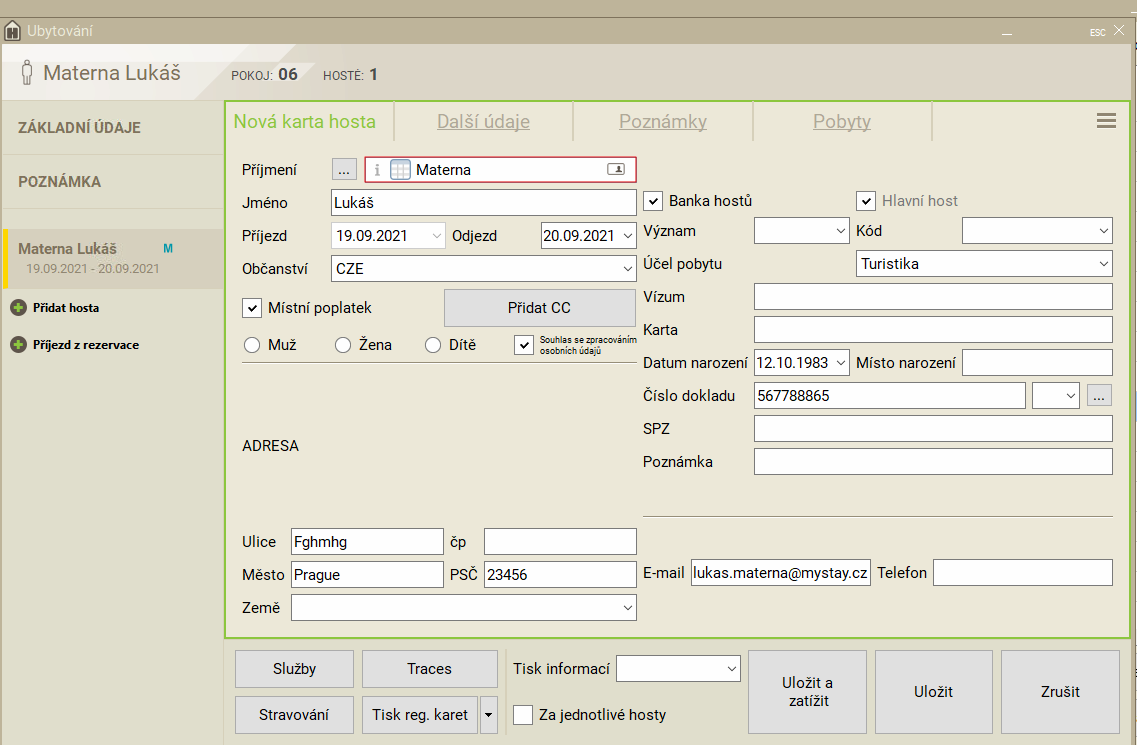Screen dimensions: 1137x745
Task: Select the Muž radio button
Action: click(x=252, y=345)
